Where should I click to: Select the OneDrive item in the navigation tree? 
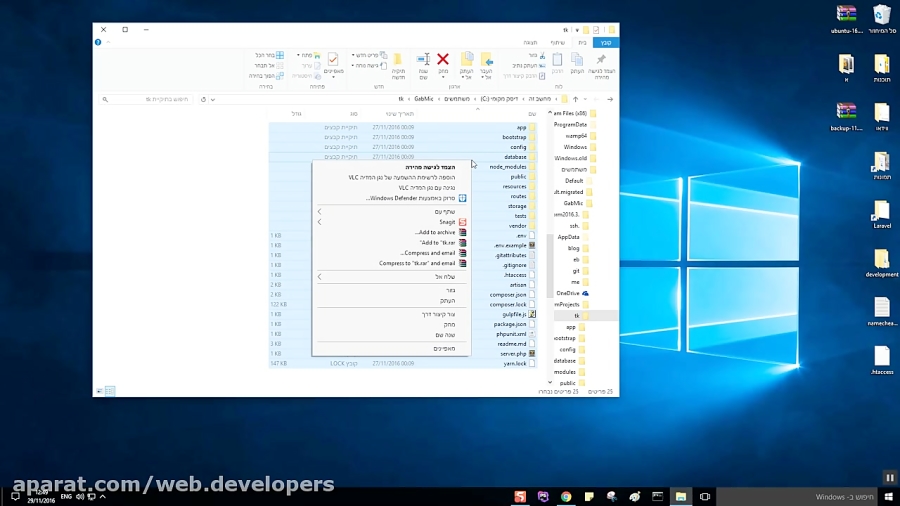pos(573,293)
